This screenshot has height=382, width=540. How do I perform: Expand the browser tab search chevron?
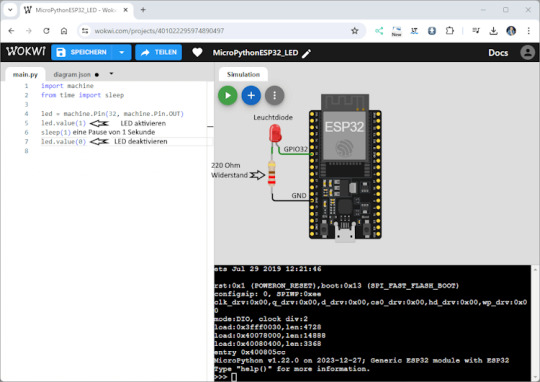10,10
